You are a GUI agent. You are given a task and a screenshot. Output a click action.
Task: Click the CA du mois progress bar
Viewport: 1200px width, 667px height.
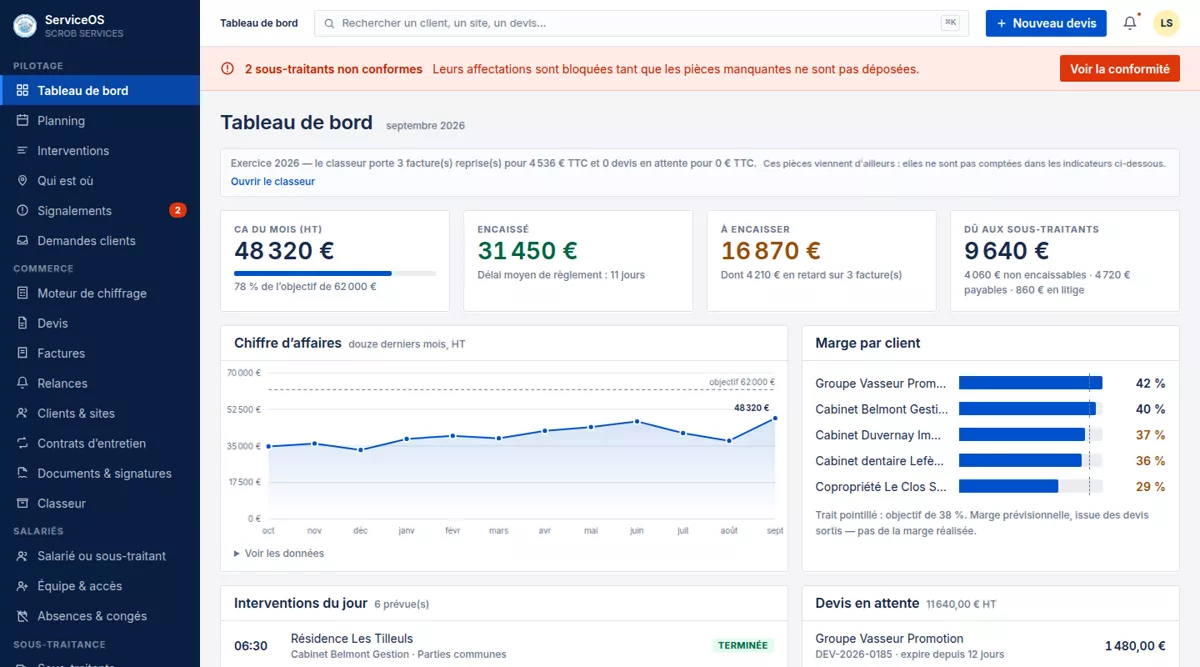coord(335,273)
